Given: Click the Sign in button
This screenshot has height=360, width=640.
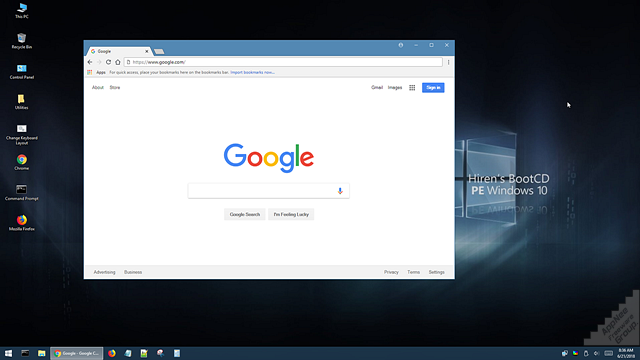Looking at the screenshot, I should 433,88.
